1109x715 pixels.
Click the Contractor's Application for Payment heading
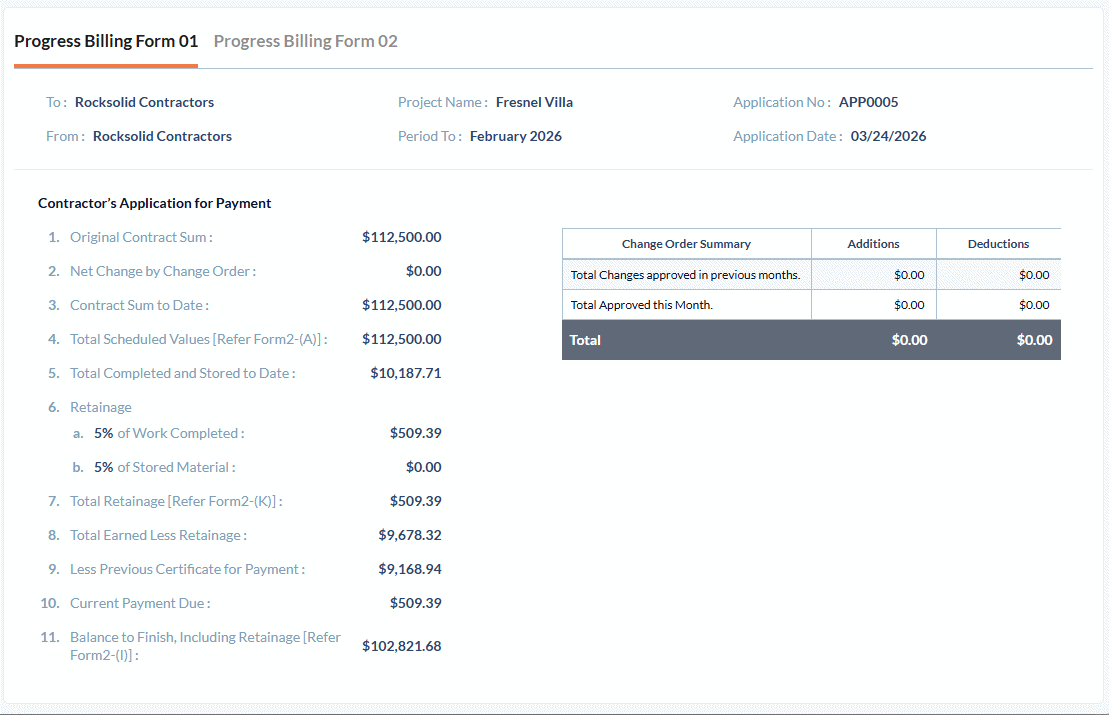pyautogui.click(x=154, y=203)
